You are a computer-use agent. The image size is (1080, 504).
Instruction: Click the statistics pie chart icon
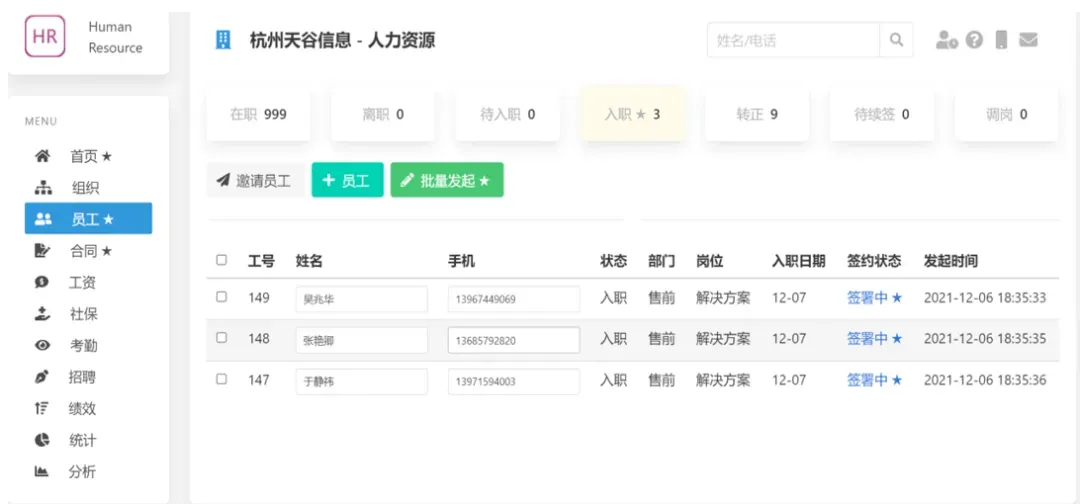tap(43, 440)
